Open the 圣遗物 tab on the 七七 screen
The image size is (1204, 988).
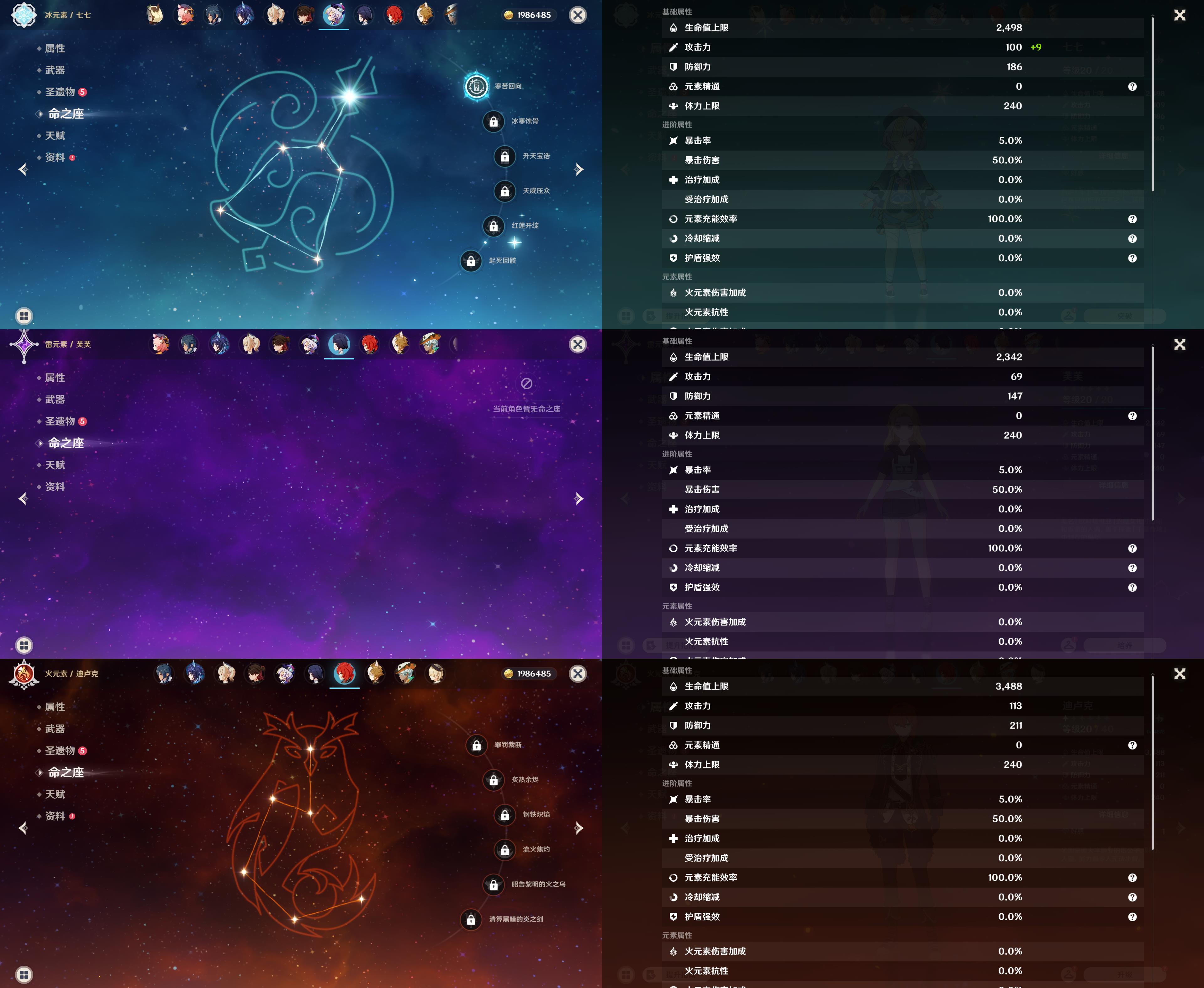60,92
